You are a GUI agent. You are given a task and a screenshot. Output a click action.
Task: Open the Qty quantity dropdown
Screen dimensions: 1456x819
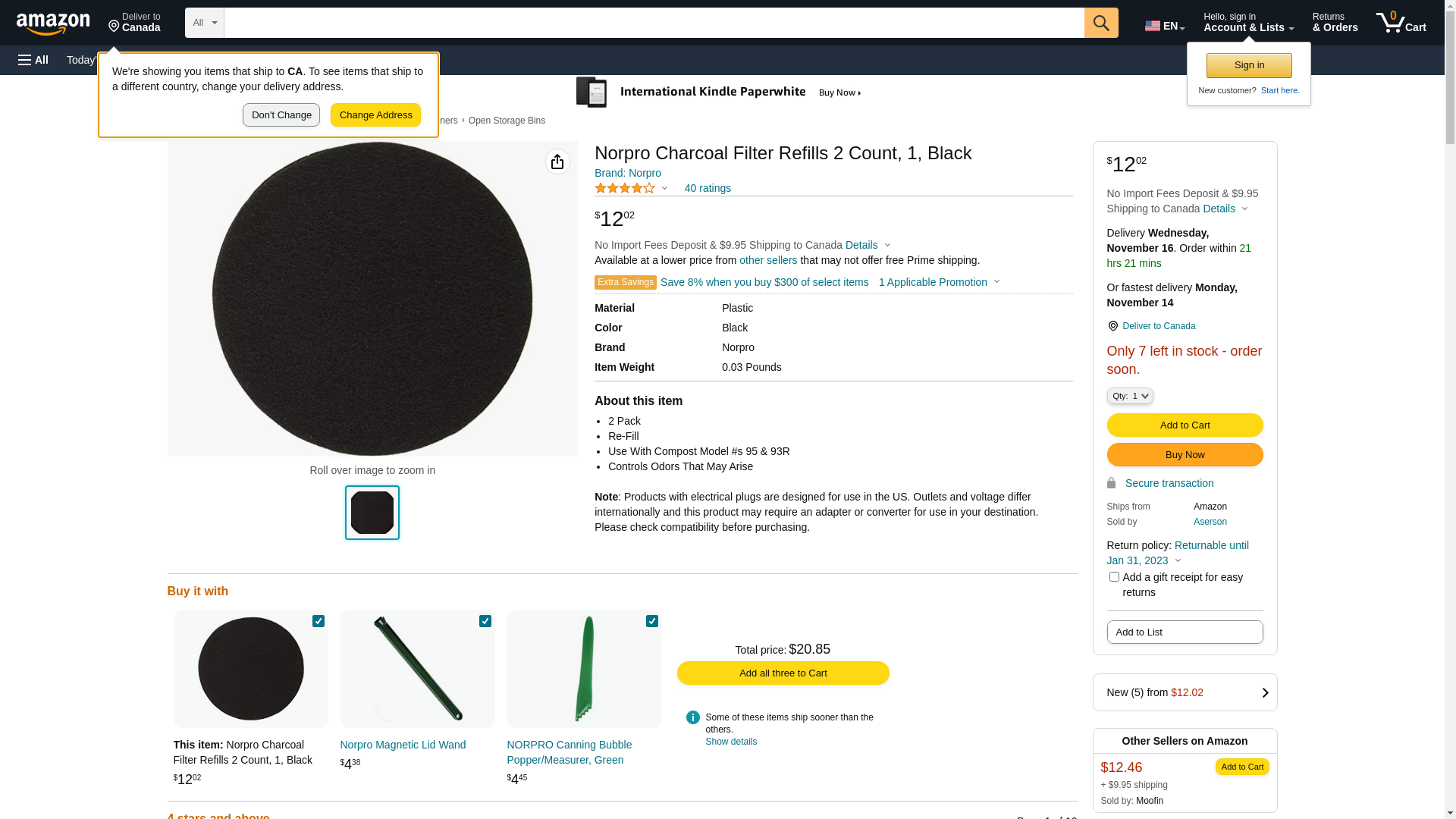(x=1129, y=396)
